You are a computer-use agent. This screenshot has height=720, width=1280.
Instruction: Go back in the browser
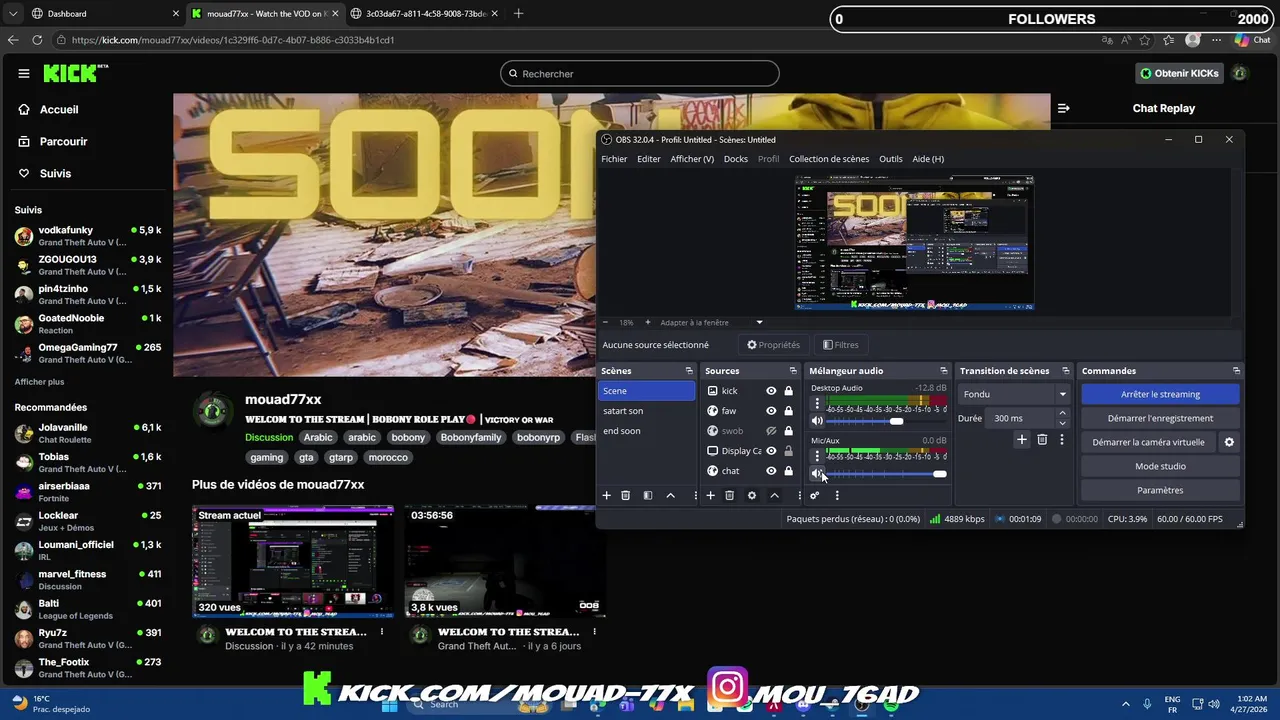pos(13,40)
